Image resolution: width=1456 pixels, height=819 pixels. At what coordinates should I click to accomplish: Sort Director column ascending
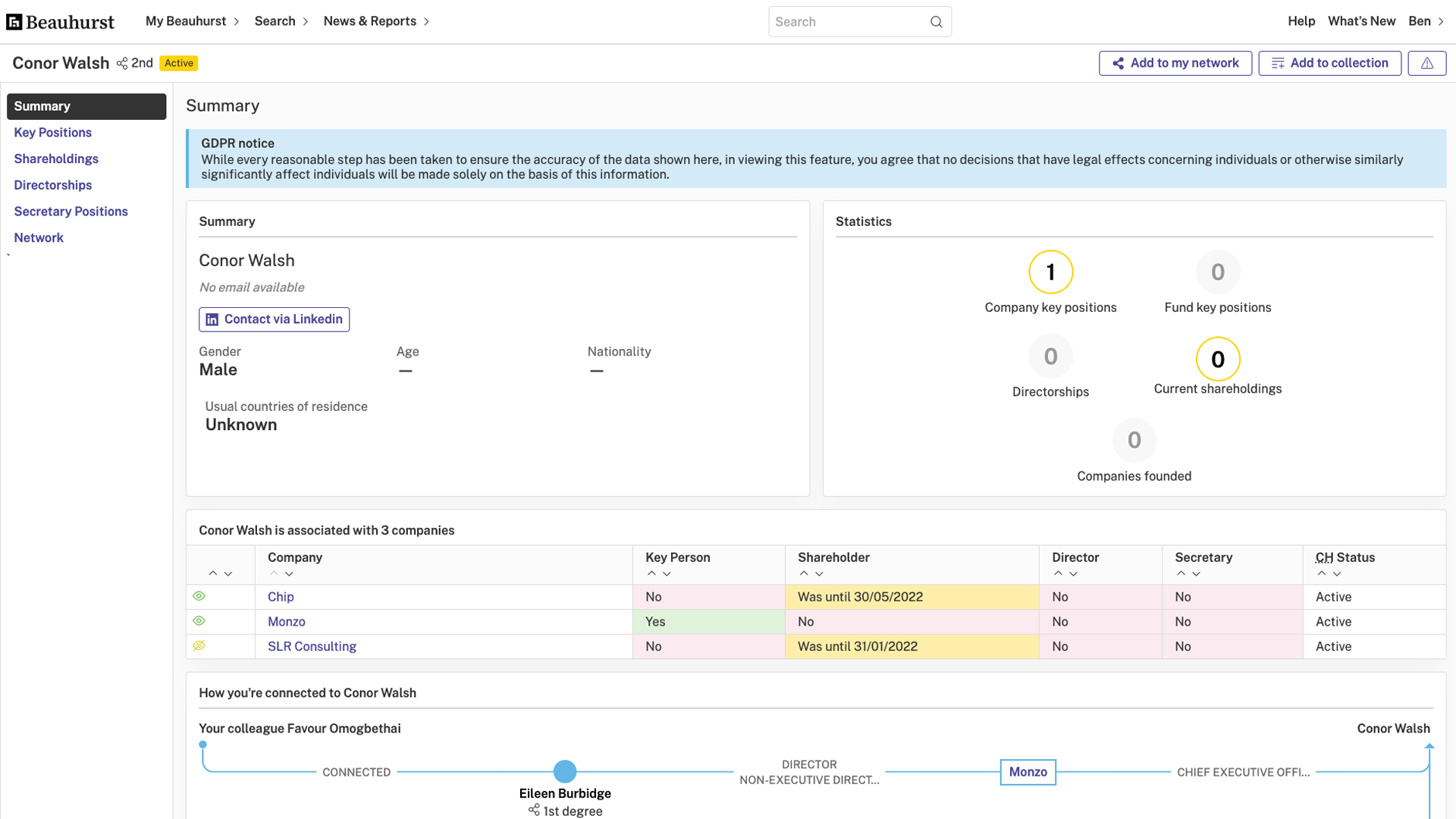1059,574
